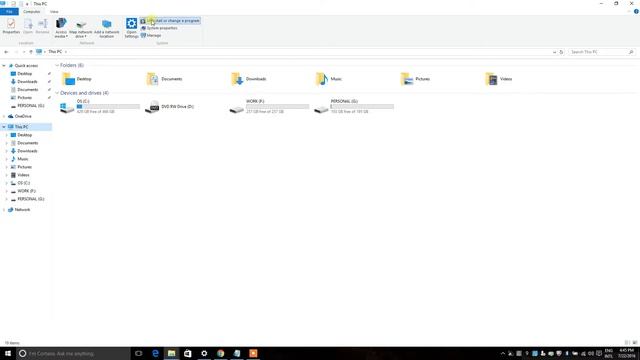
Task: Select the Downloads folder in main pane
Action: (249, 79)
